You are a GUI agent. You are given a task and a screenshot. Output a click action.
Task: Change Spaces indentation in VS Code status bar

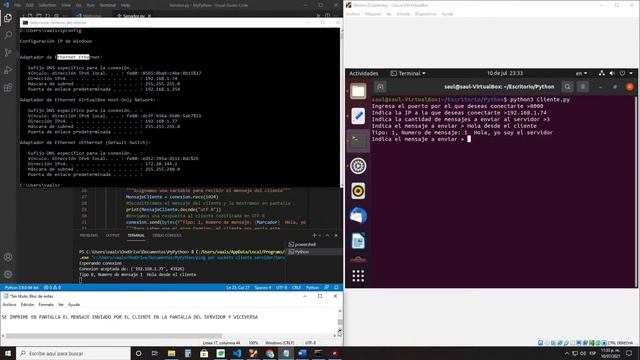click(x=263, y=288)
